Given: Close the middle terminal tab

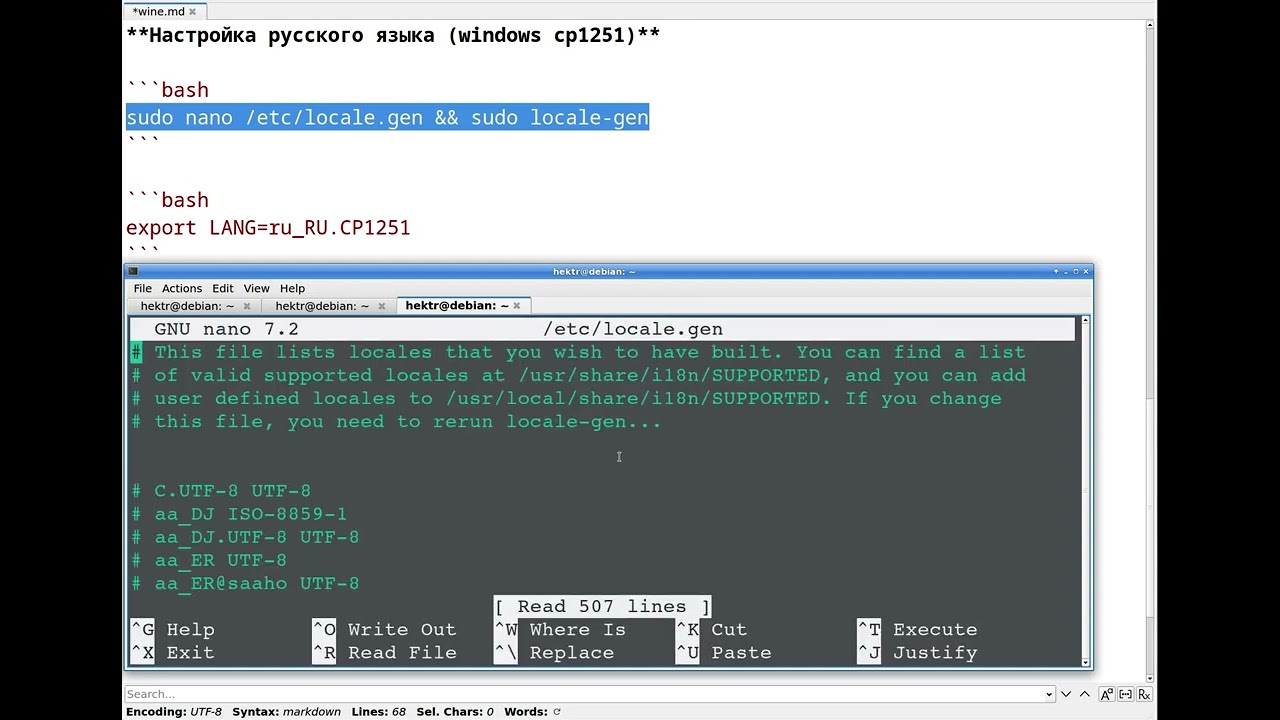Looking at the screenshot, I should pyautogui.click(x=381, y=306).
